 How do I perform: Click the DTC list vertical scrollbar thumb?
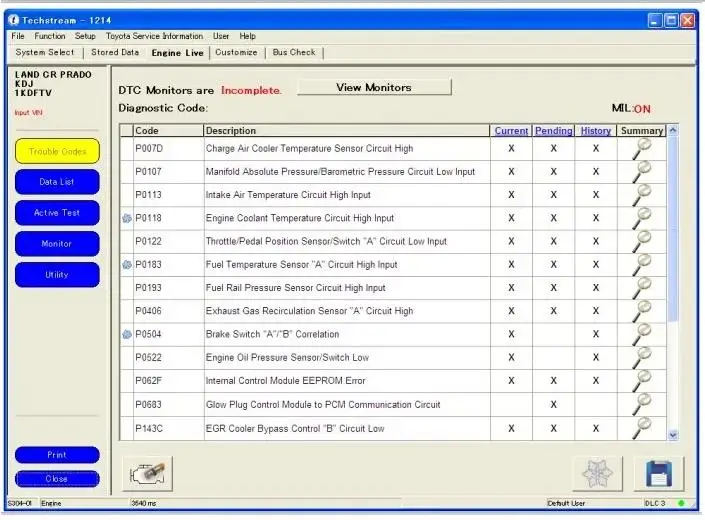[673, 228]
